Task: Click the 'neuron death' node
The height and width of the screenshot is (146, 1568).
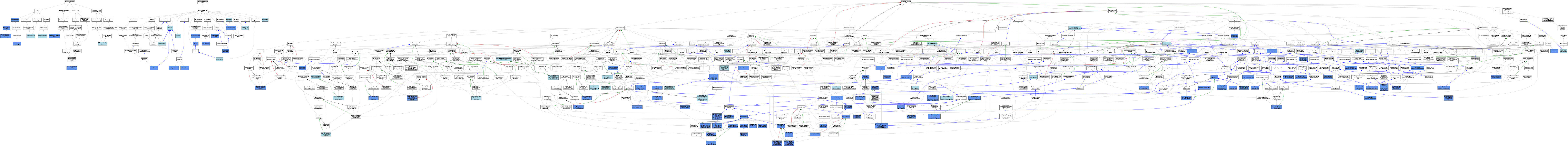Action: coord(260,51)
